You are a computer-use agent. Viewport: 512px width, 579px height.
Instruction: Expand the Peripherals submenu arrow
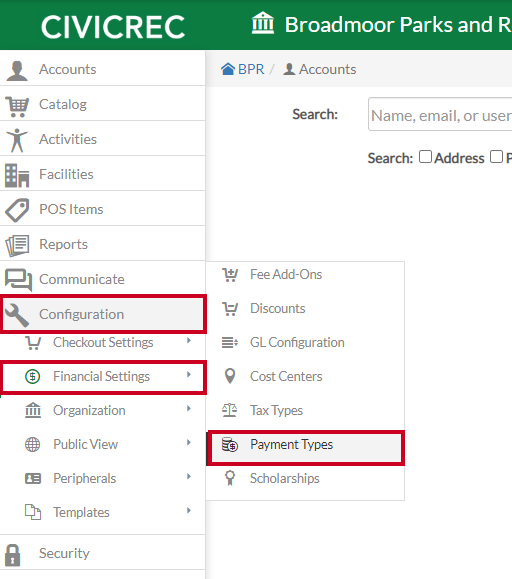click(189, 476)
